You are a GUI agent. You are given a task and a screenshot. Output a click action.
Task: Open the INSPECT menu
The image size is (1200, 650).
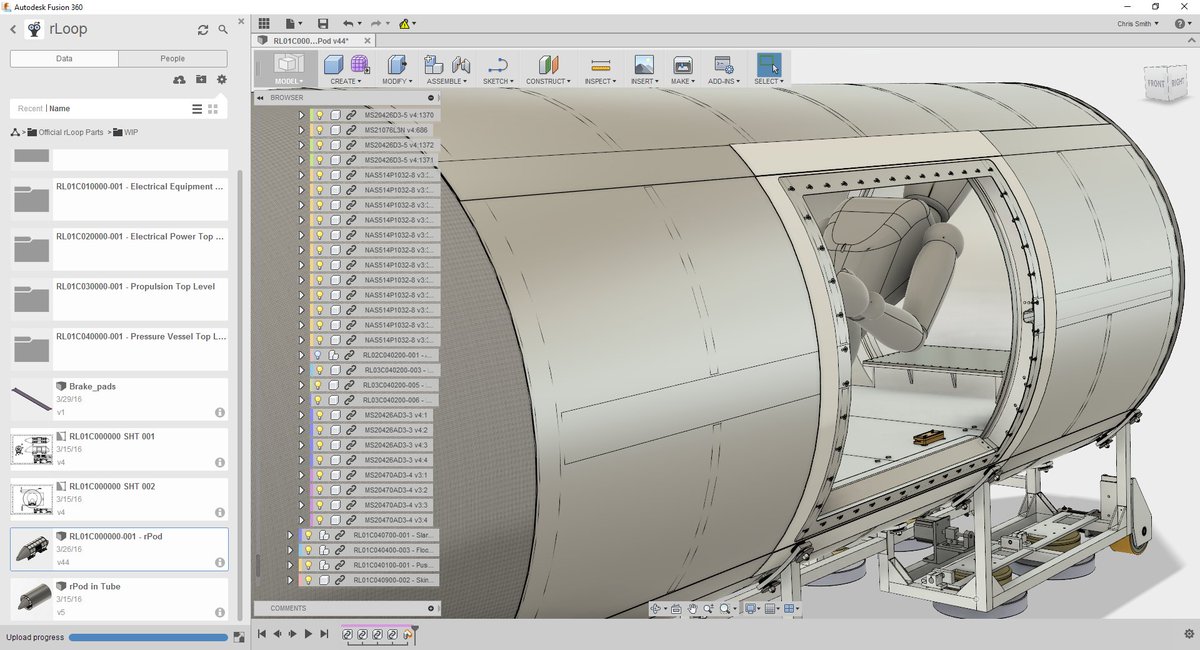click(600, 81)
